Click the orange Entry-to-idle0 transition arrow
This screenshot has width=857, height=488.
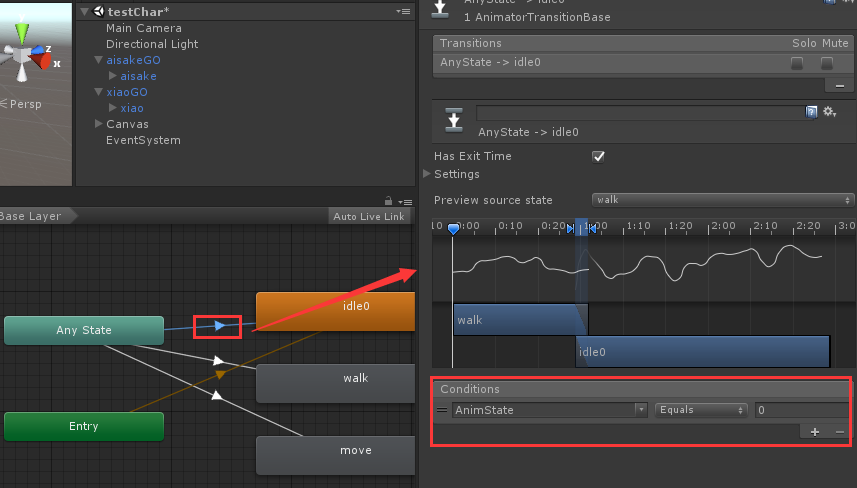220,374
